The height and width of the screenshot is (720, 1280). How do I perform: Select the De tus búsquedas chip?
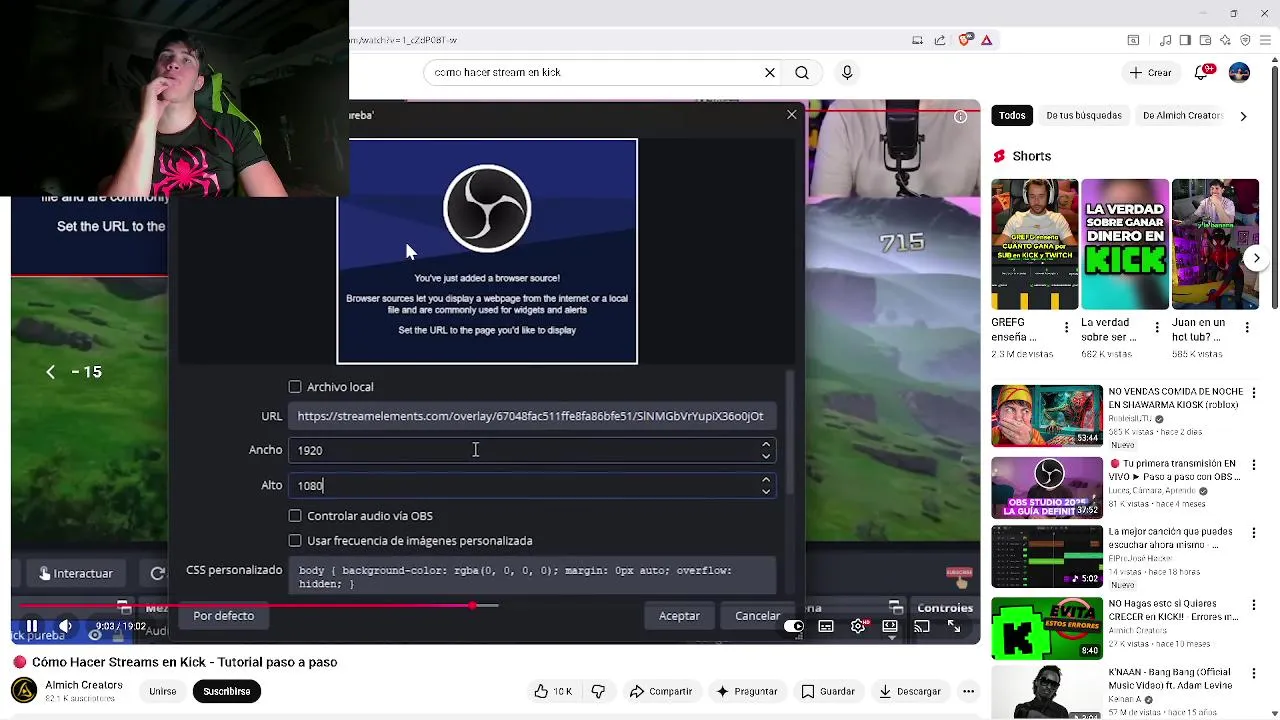point(1084,116)
